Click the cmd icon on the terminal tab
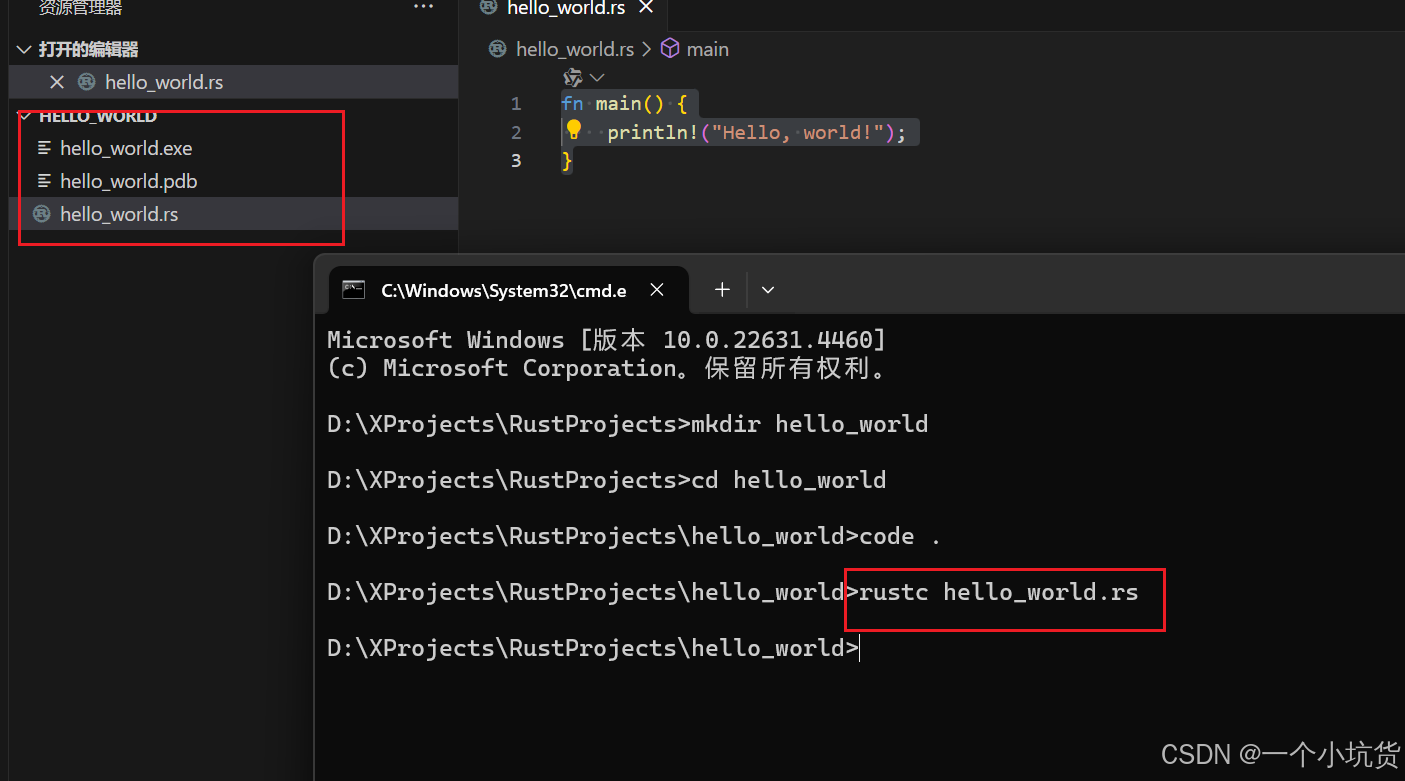The image size is (1405, 781). (354, 290)
